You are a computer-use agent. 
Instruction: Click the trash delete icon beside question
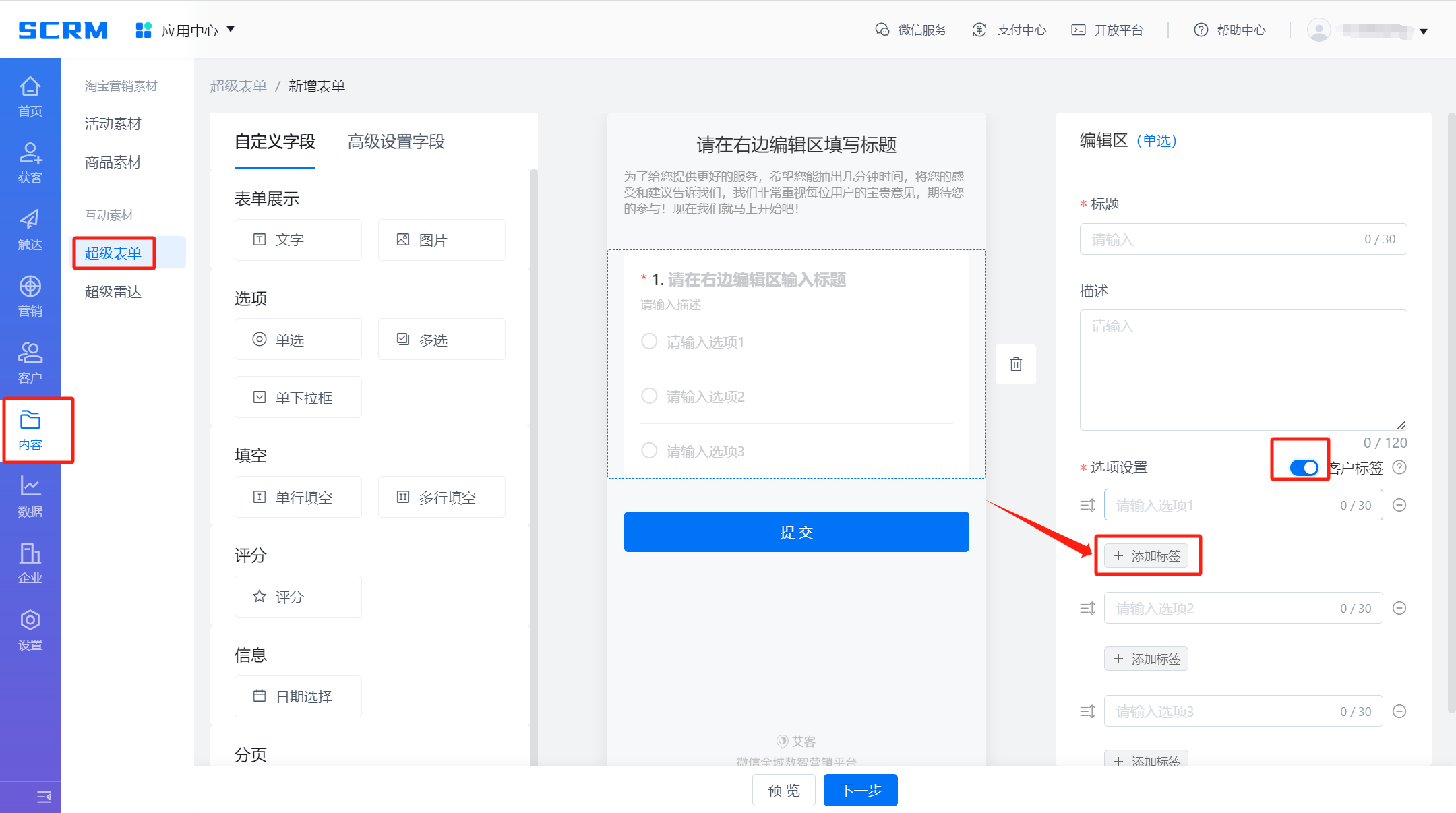click(1016, 364)
